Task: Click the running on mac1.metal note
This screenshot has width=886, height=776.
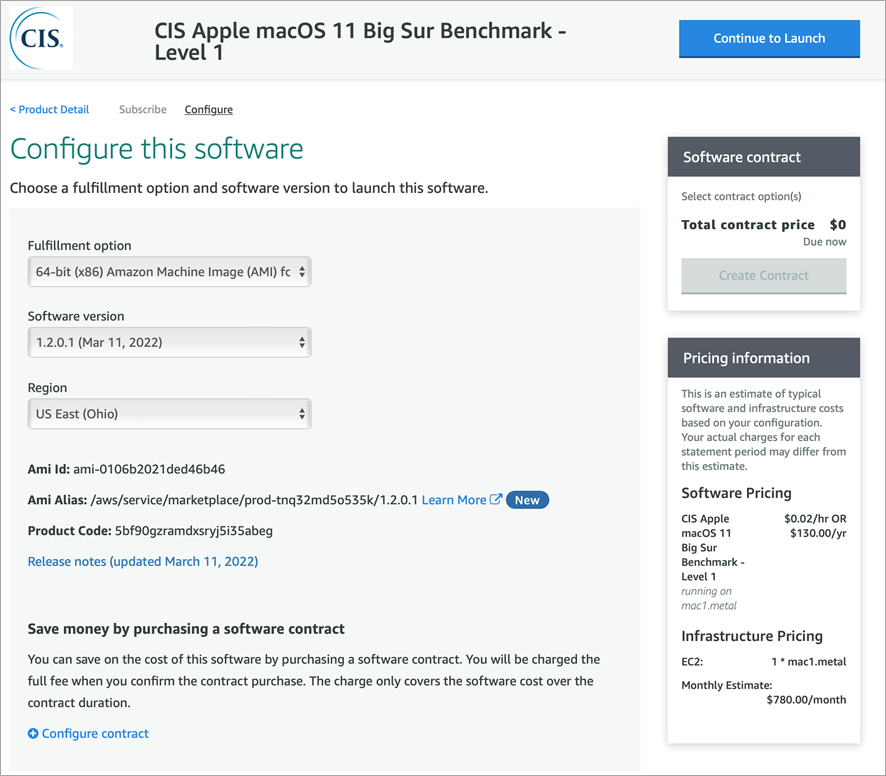Action: (709, 599)
